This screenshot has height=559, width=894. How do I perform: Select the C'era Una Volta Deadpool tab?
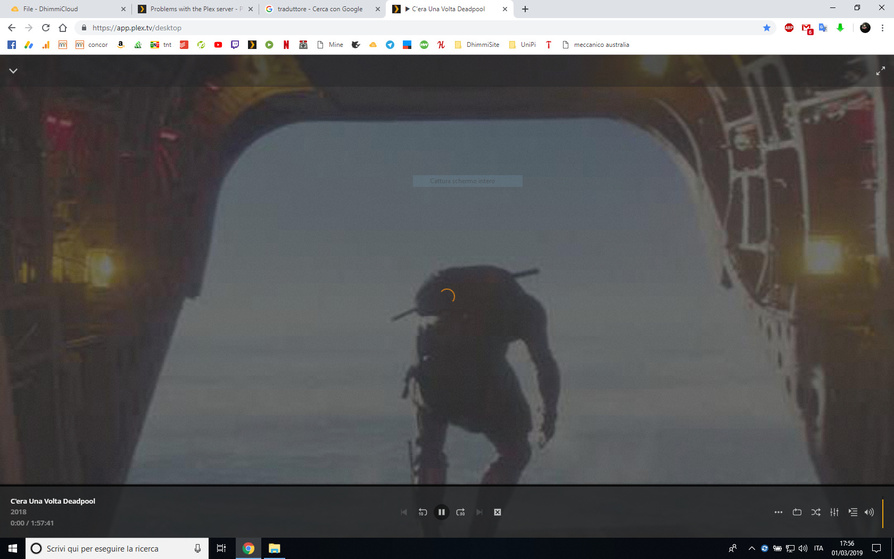tap(450, 9)
